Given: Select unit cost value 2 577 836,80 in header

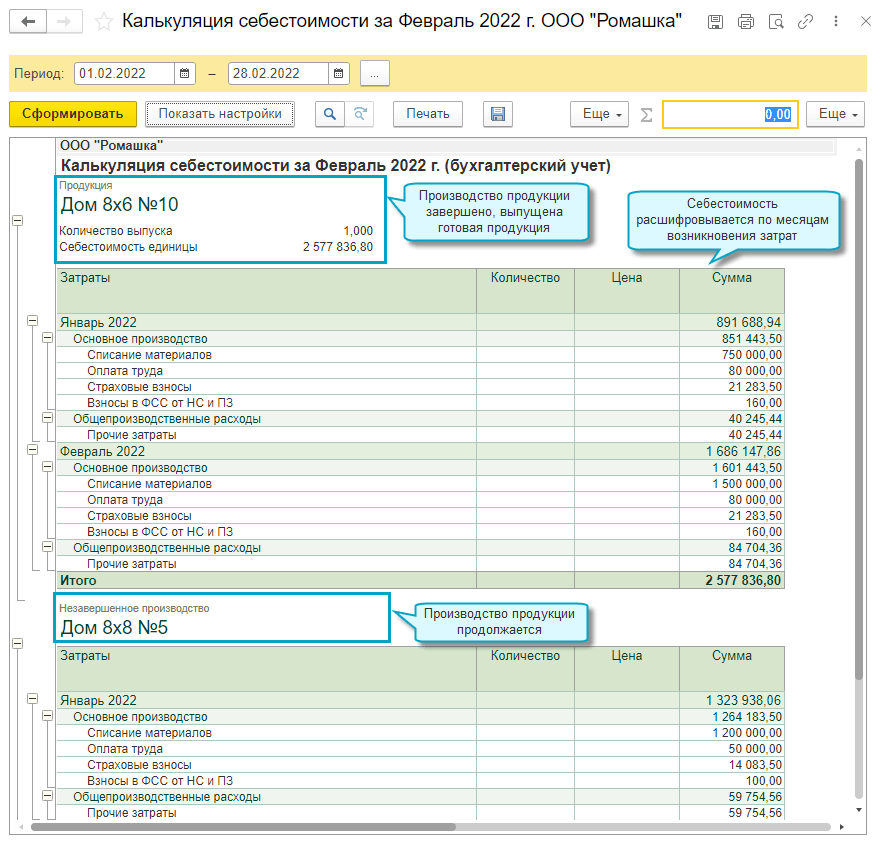Looking at the screenshot, I should (338, 247).
